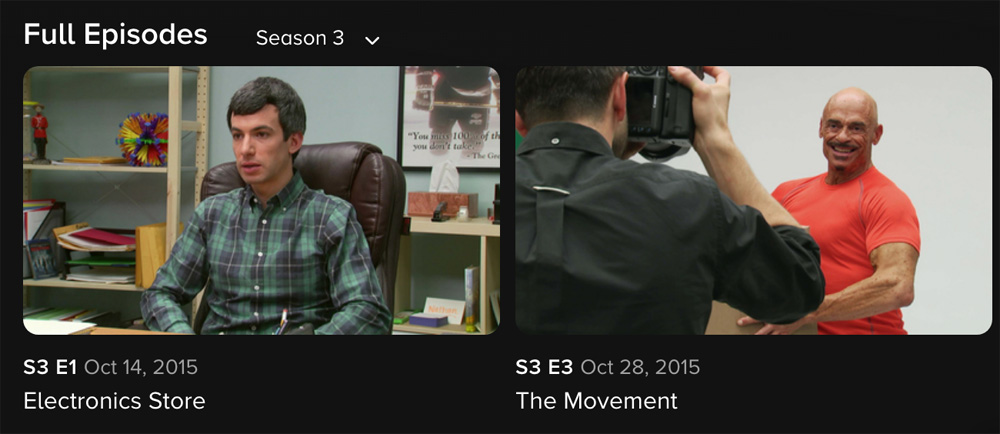The image size is (1000, 434).
Task: Click the colorful spiky ball on shelf
Action: pos(143,139)
